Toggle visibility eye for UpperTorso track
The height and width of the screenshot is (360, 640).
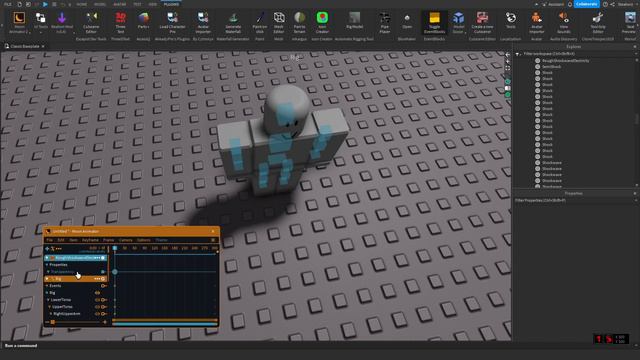[97, 307]
